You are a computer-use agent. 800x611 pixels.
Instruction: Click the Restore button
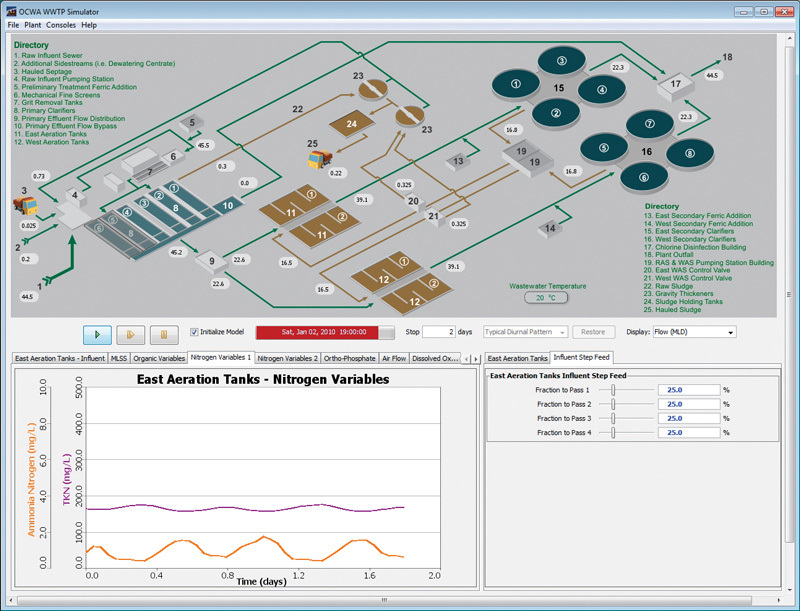(x=592, y=332)
